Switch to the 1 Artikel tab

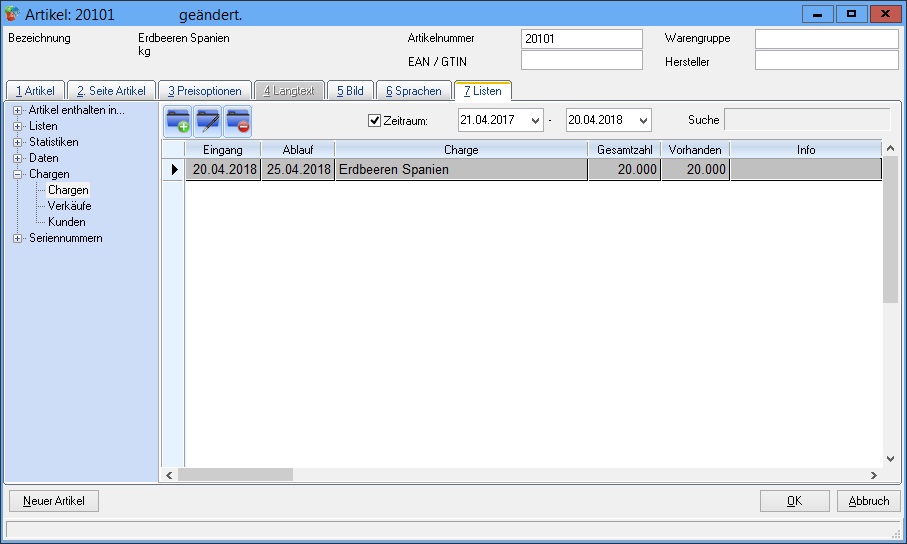[35, 91]
